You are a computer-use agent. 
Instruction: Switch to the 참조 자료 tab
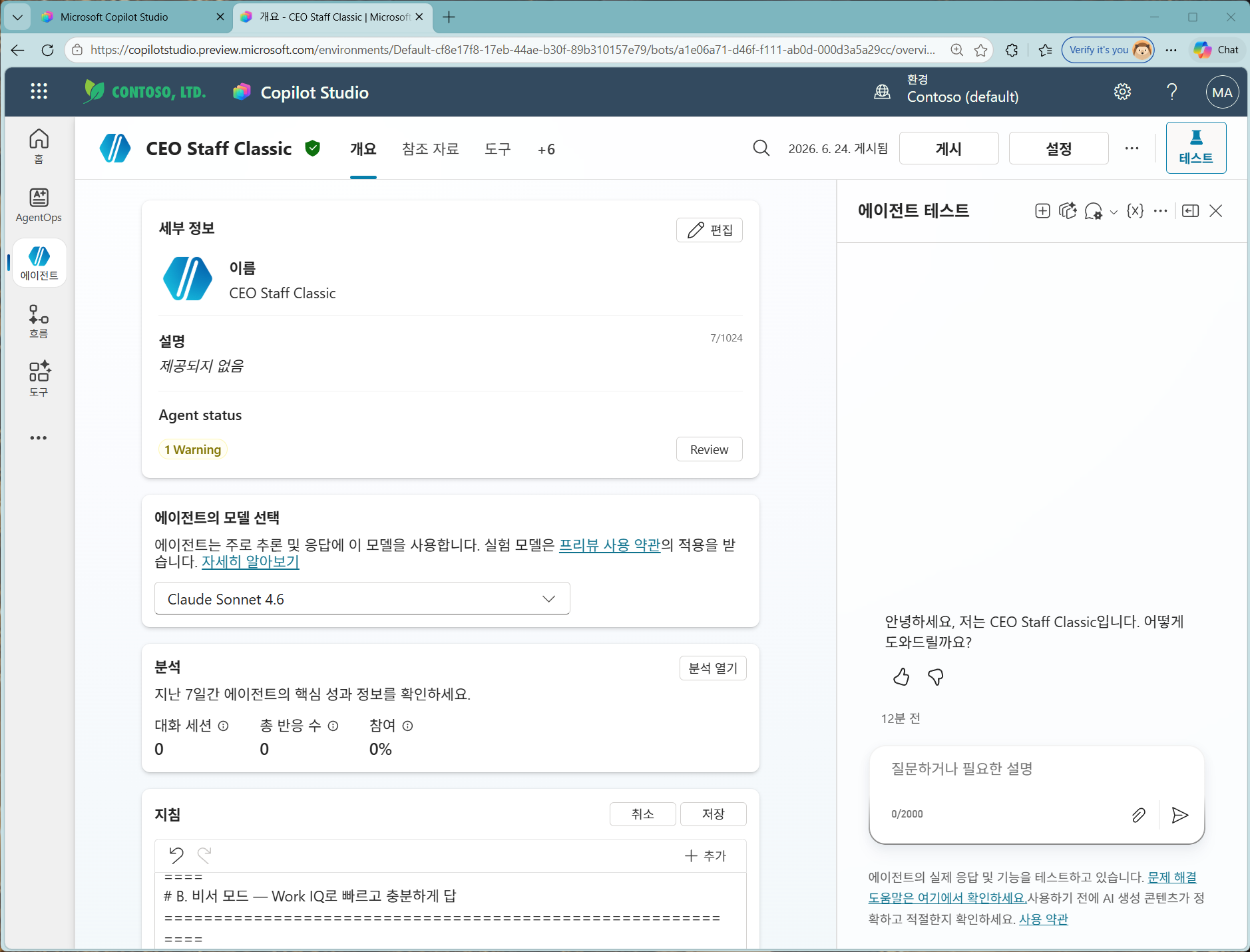pyautogui.click(x=430, y=148)
